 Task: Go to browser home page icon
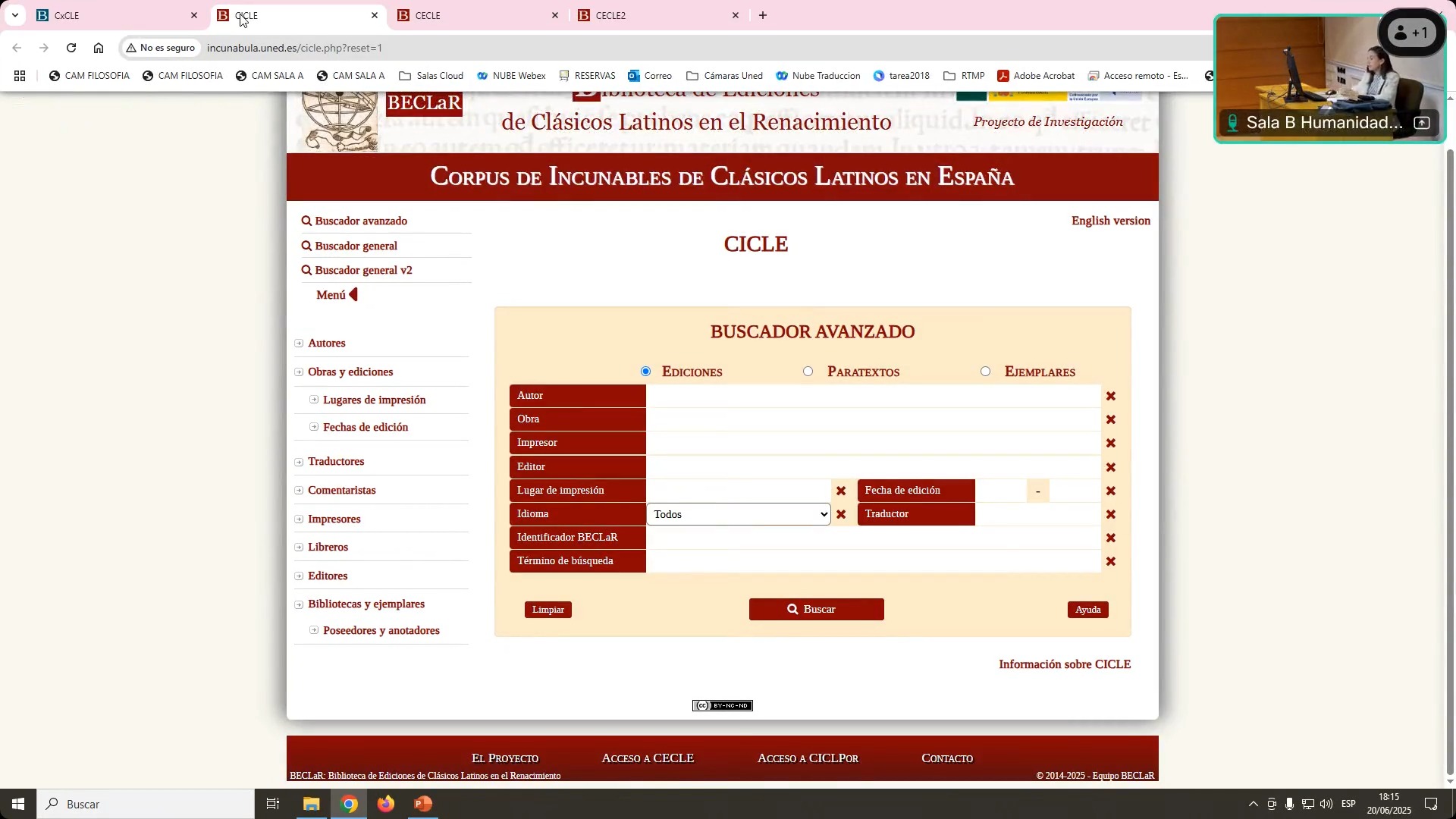[x=99, y=48]
